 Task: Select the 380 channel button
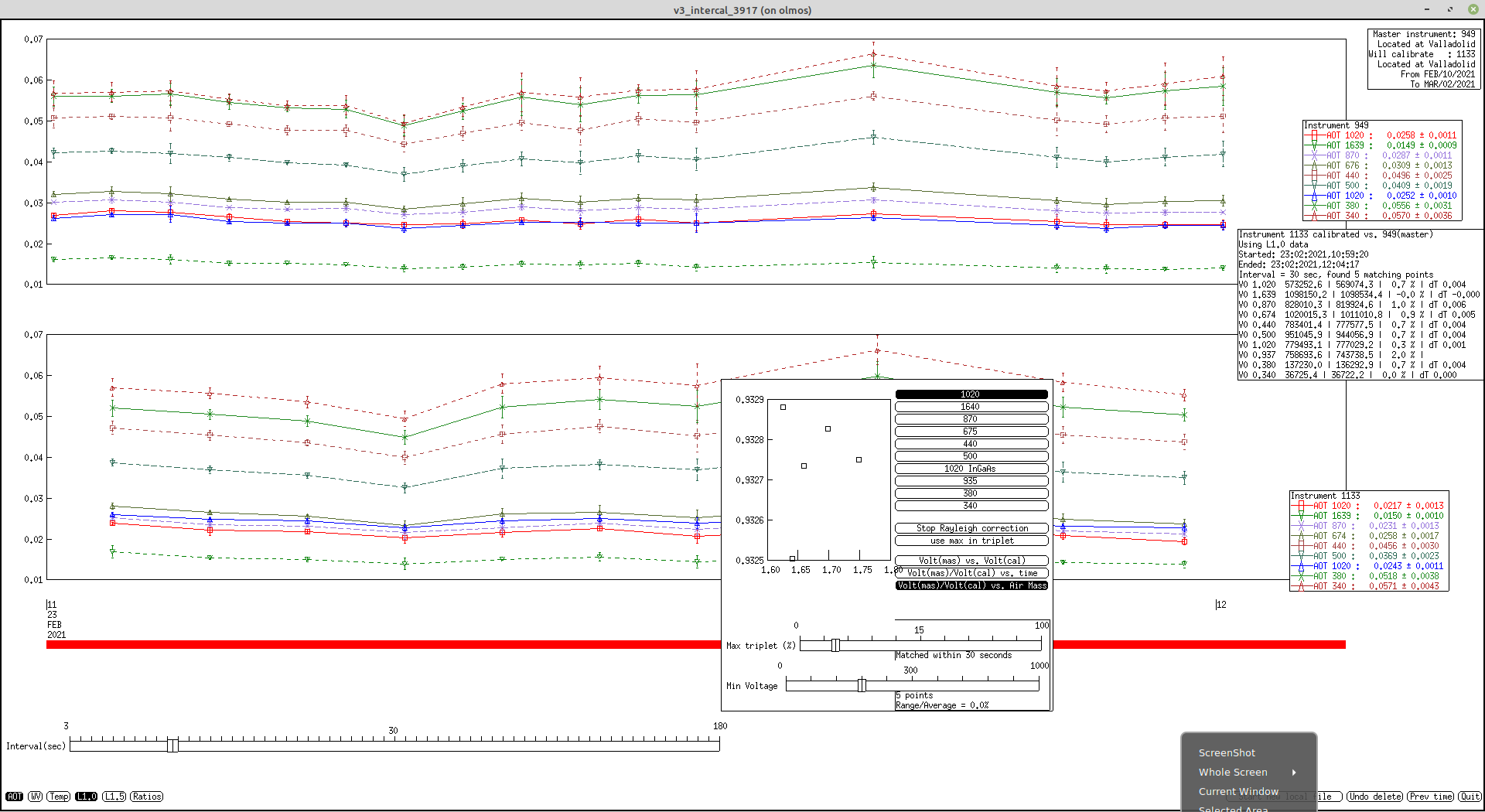[971, 493]
